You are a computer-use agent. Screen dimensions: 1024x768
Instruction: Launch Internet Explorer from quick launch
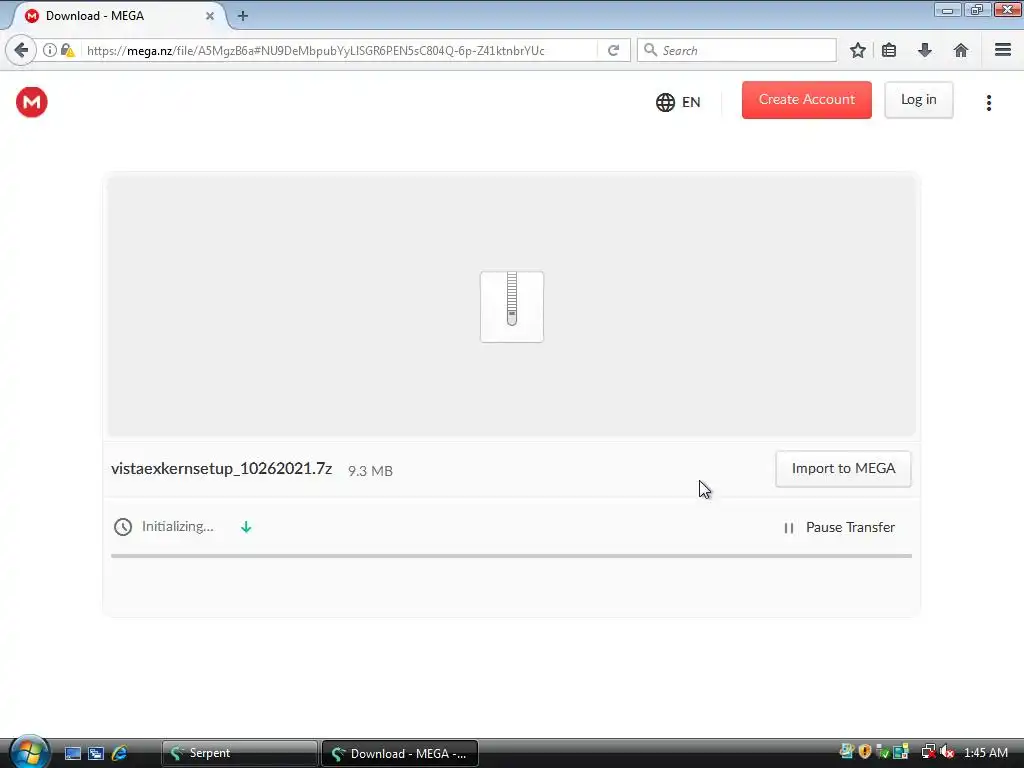[120, 753]
